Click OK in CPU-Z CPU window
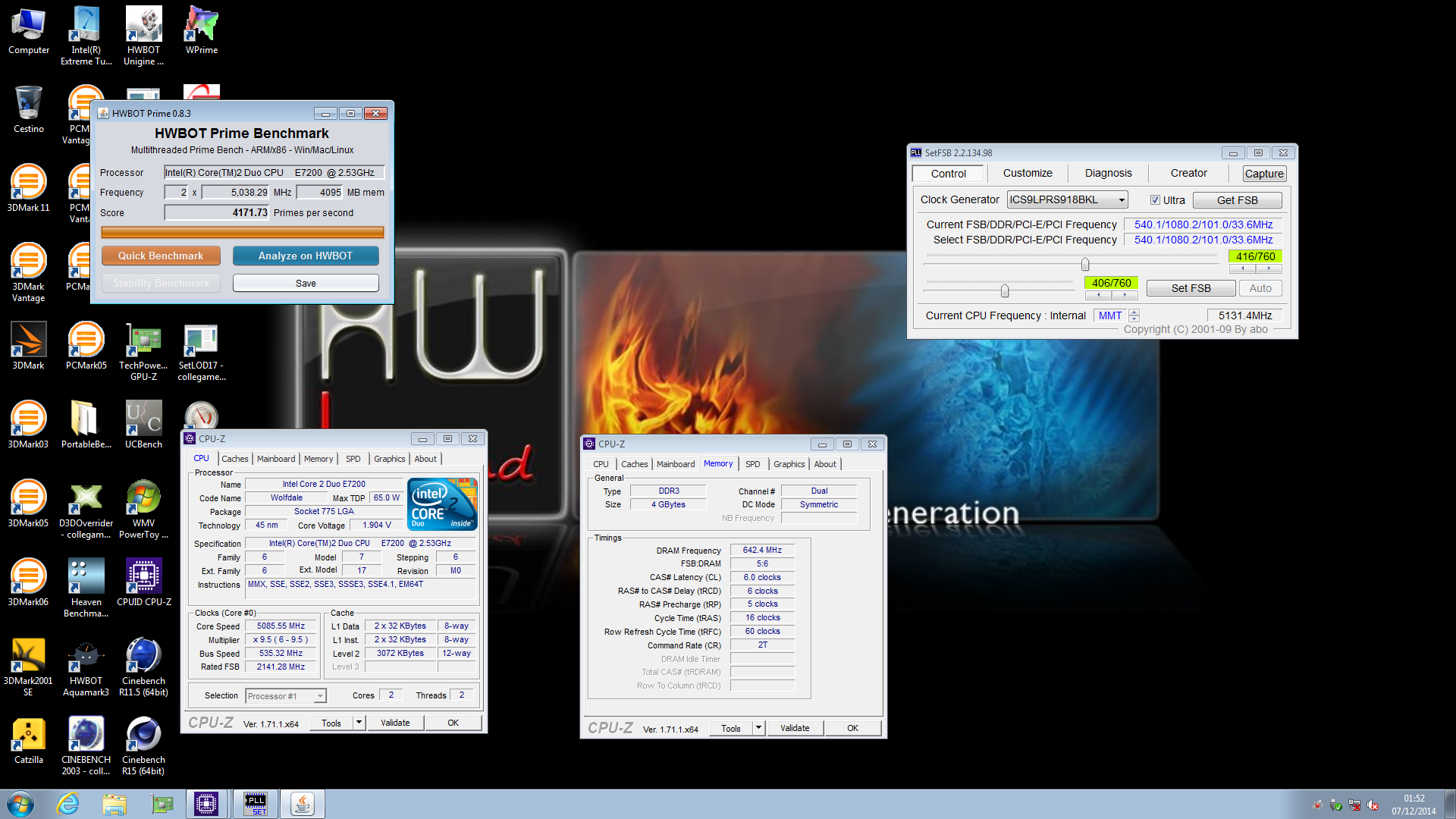 tap(453, 723)
